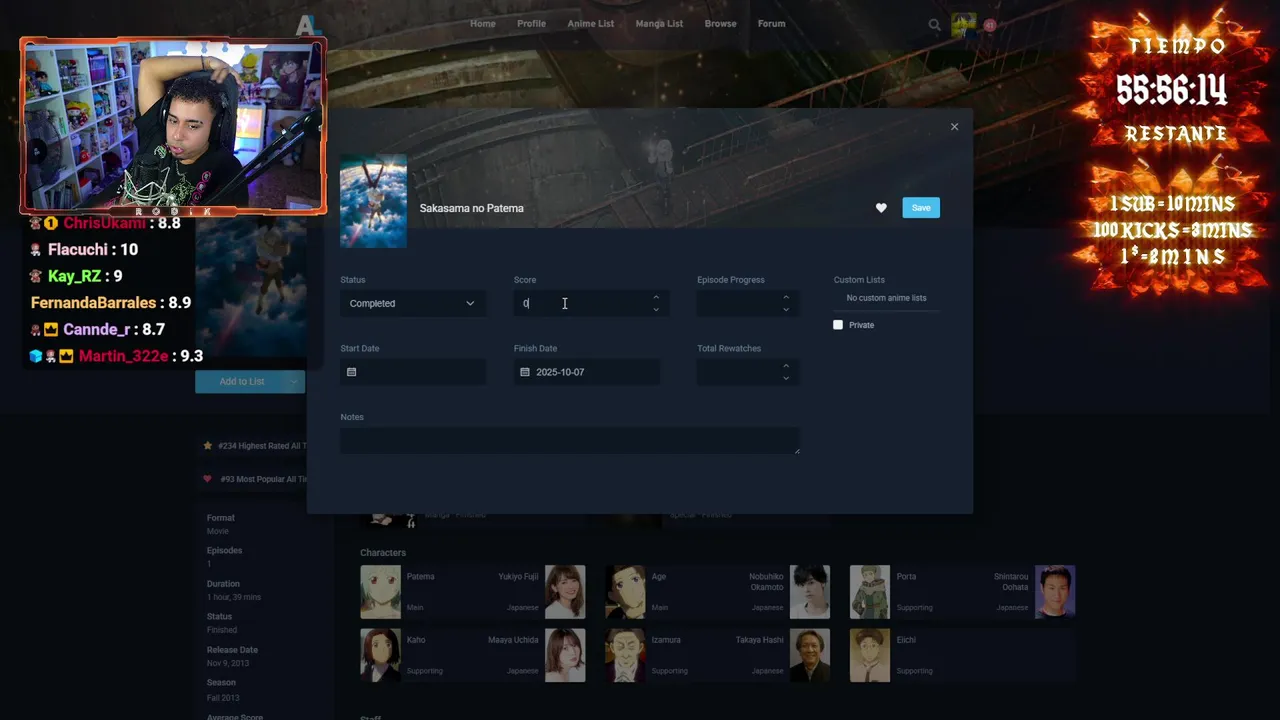Open Manga List in the navigation bar

point(659,24)
